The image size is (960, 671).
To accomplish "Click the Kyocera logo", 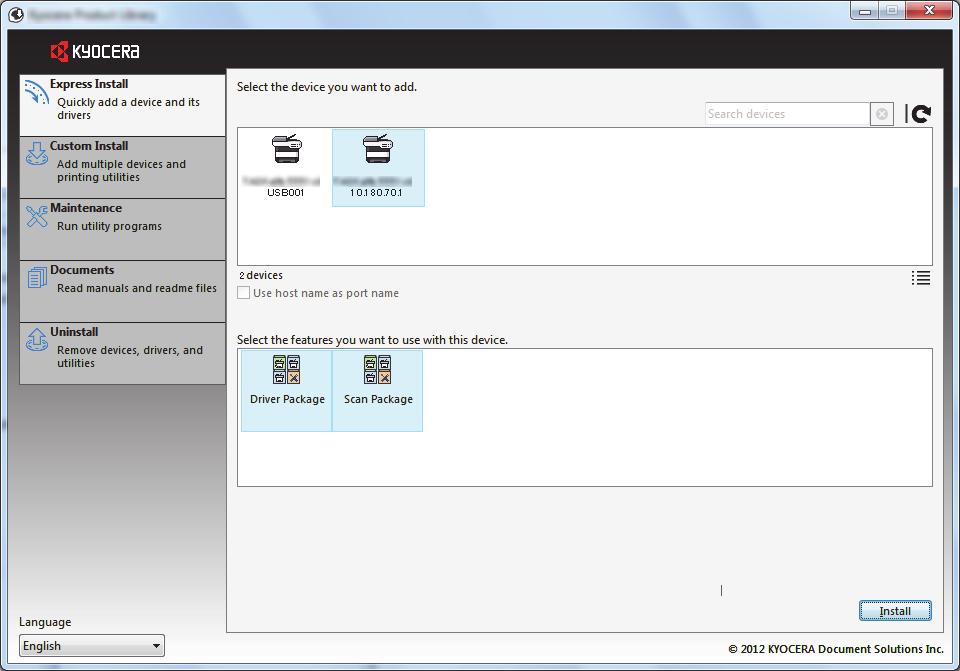I will point(95,51).
